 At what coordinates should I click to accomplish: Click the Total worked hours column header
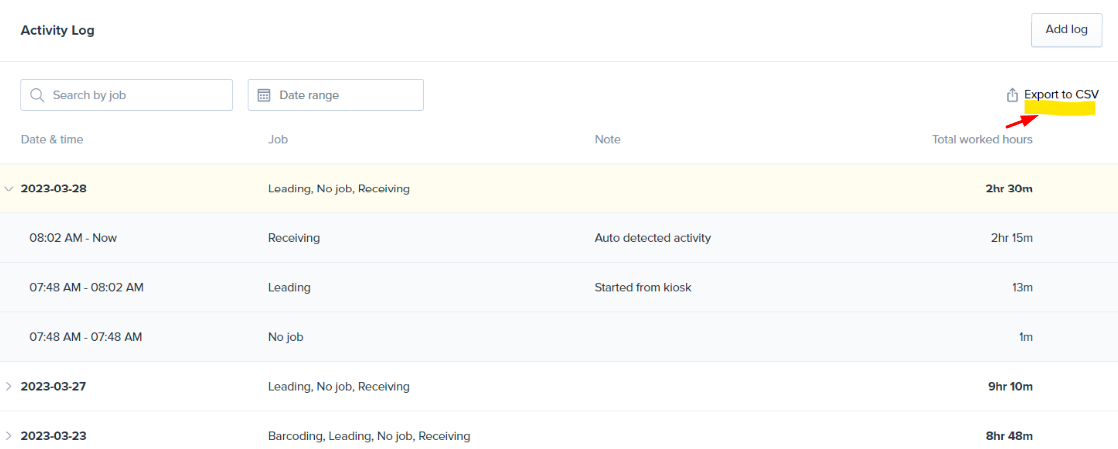982,140
